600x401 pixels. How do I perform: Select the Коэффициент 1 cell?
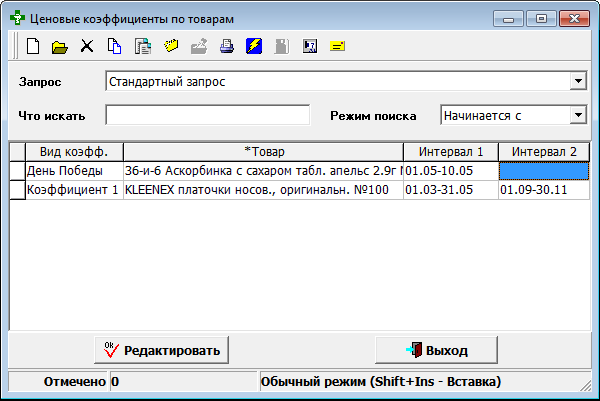click(74, 190)
